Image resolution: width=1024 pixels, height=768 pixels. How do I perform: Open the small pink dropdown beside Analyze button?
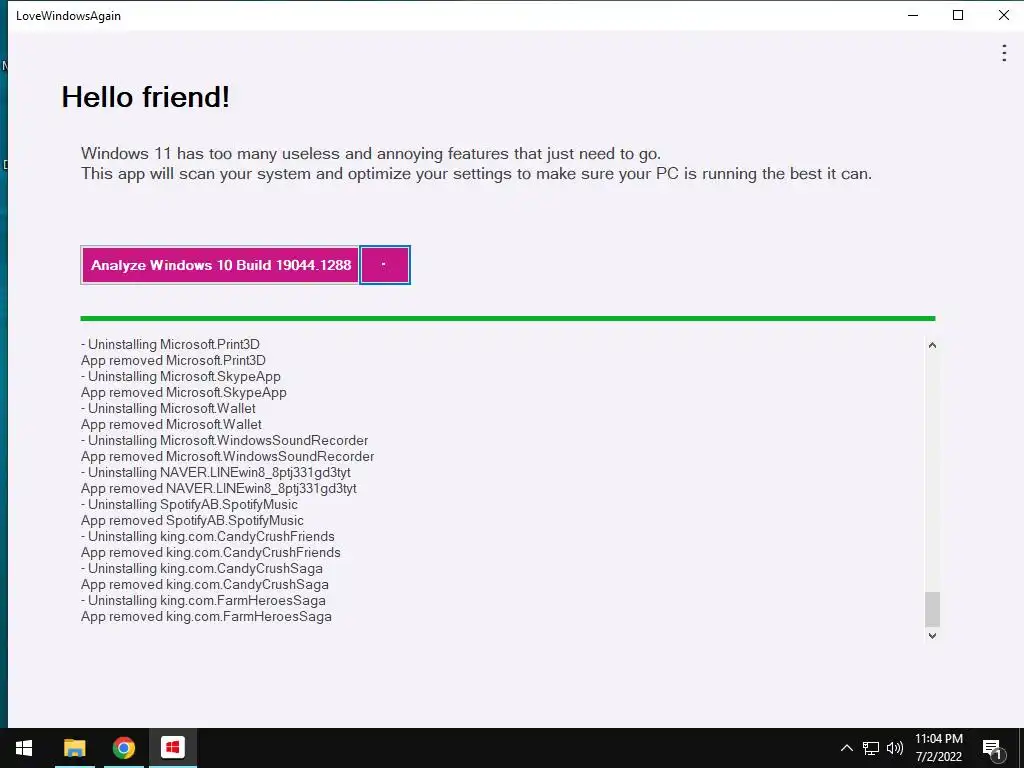(385, 265)
